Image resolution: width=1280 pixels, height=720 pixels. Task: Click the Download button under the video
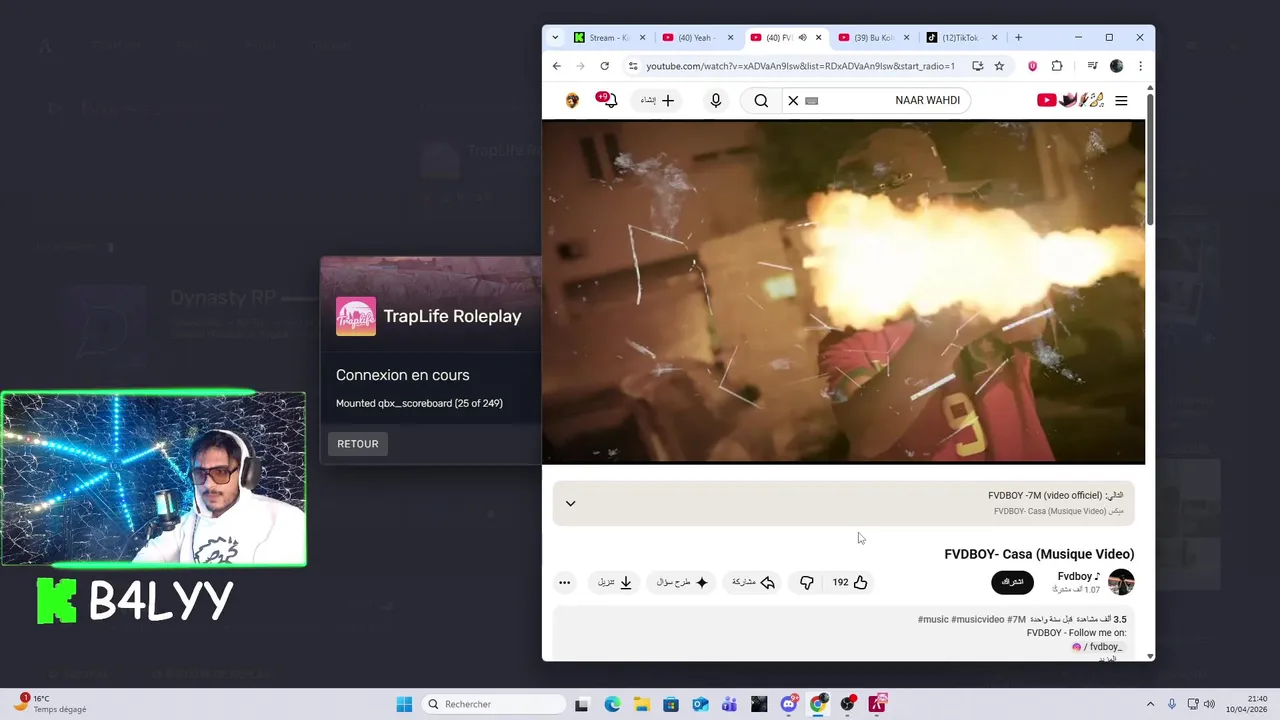[615, 582]
